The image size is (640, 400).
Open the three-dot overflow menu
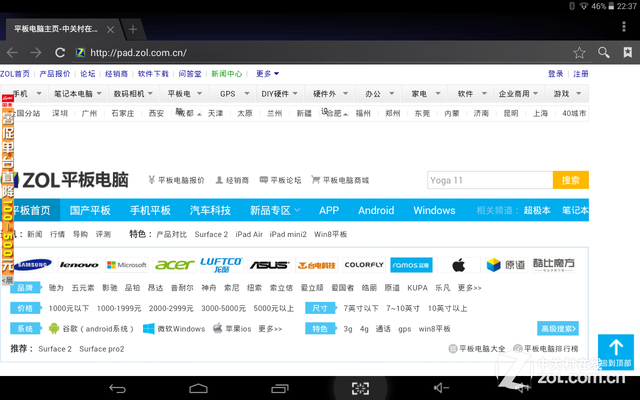[x=624, y=27]
